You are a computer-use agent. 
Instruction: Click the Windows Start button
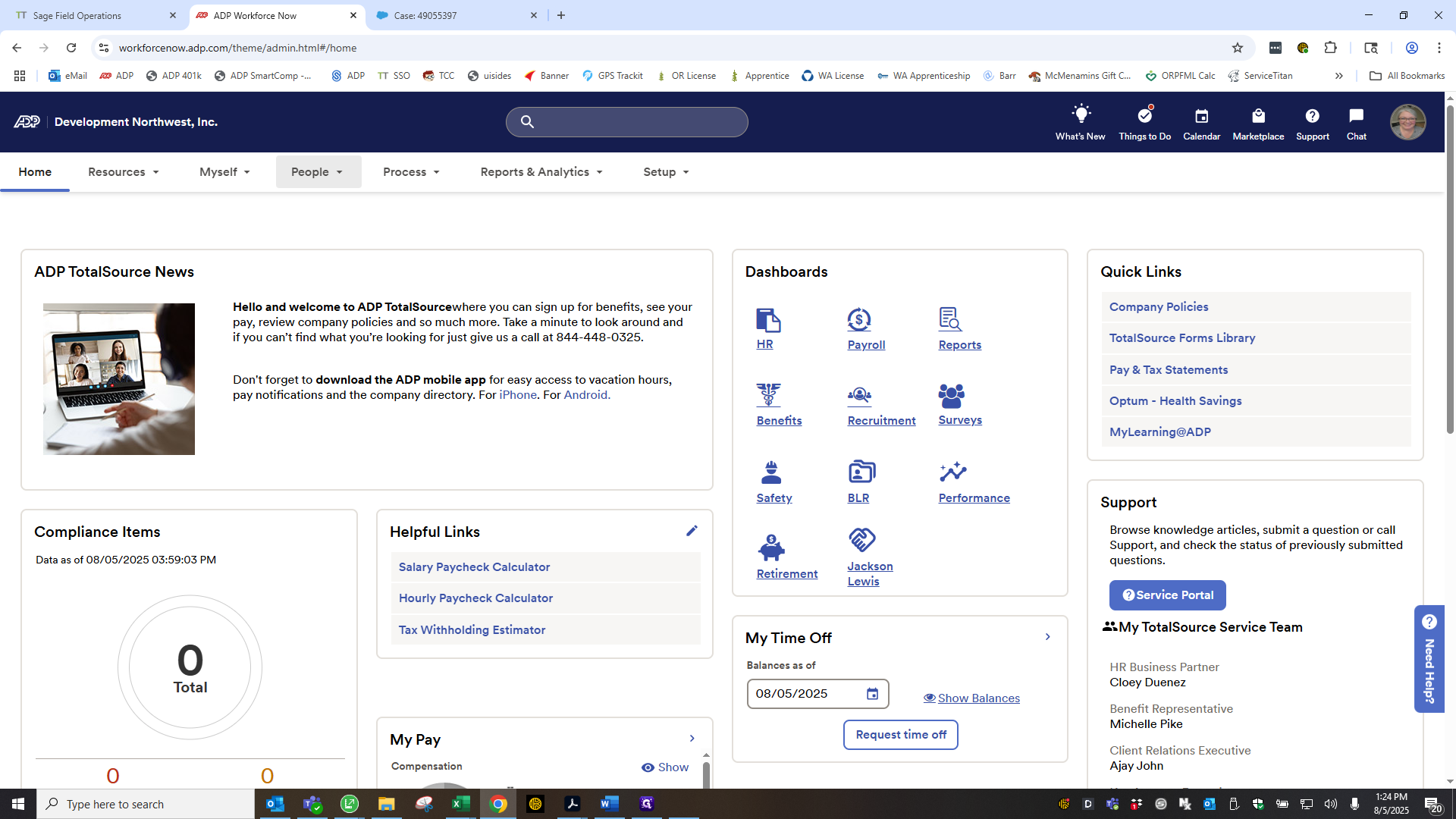[18, 804]
